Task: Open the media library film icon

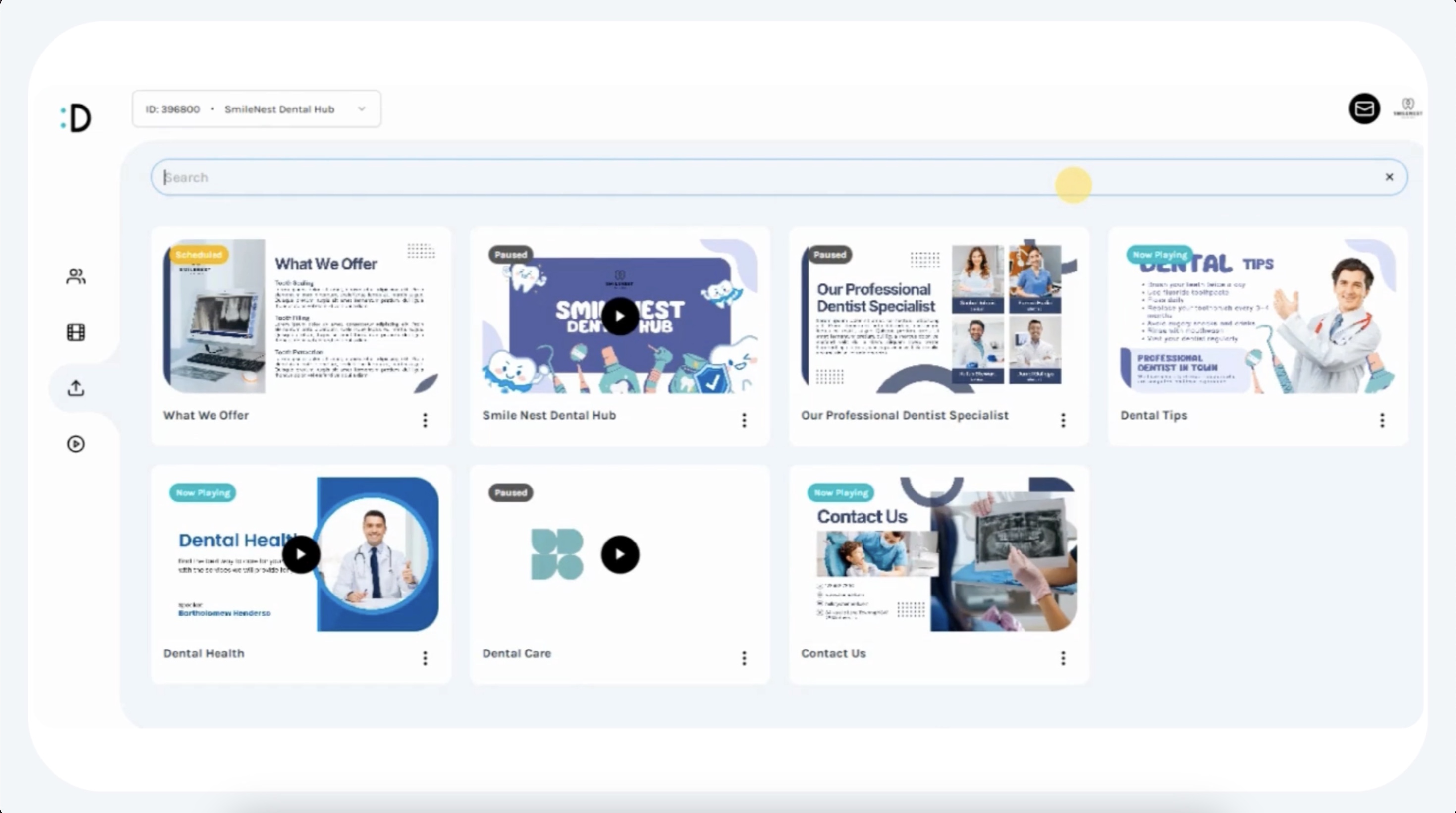Action: [76, 332]
